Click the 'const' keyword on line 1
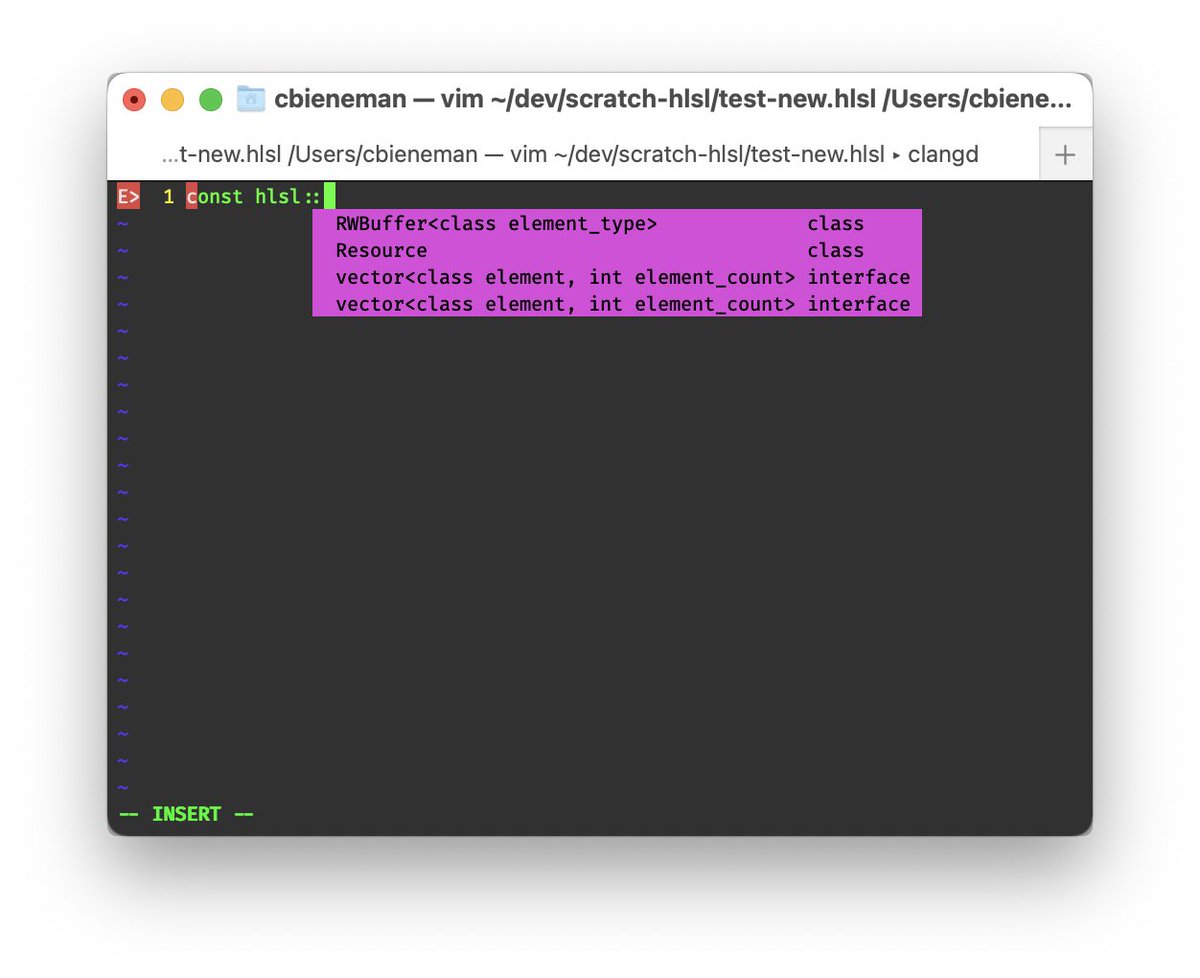Viewport: 1200px width, 978px height. tap(214, 196)
